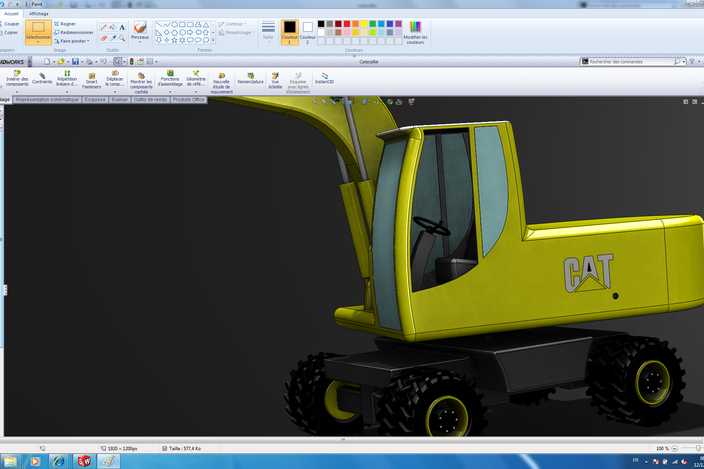Click the SolidWorks Save diskette icon
Image resolution: width=704 pixels, height=469 pixels.
pos(75,61)
